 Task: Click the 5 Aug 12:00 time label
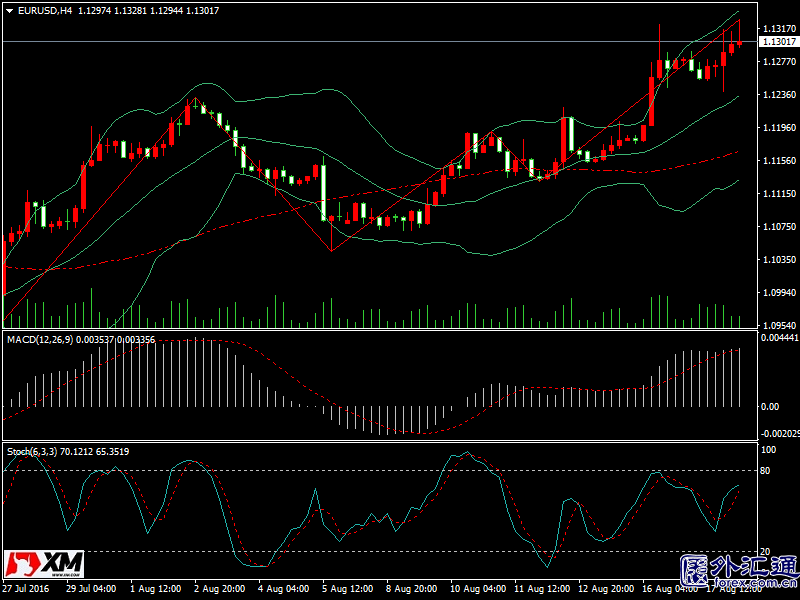(347, 588)
